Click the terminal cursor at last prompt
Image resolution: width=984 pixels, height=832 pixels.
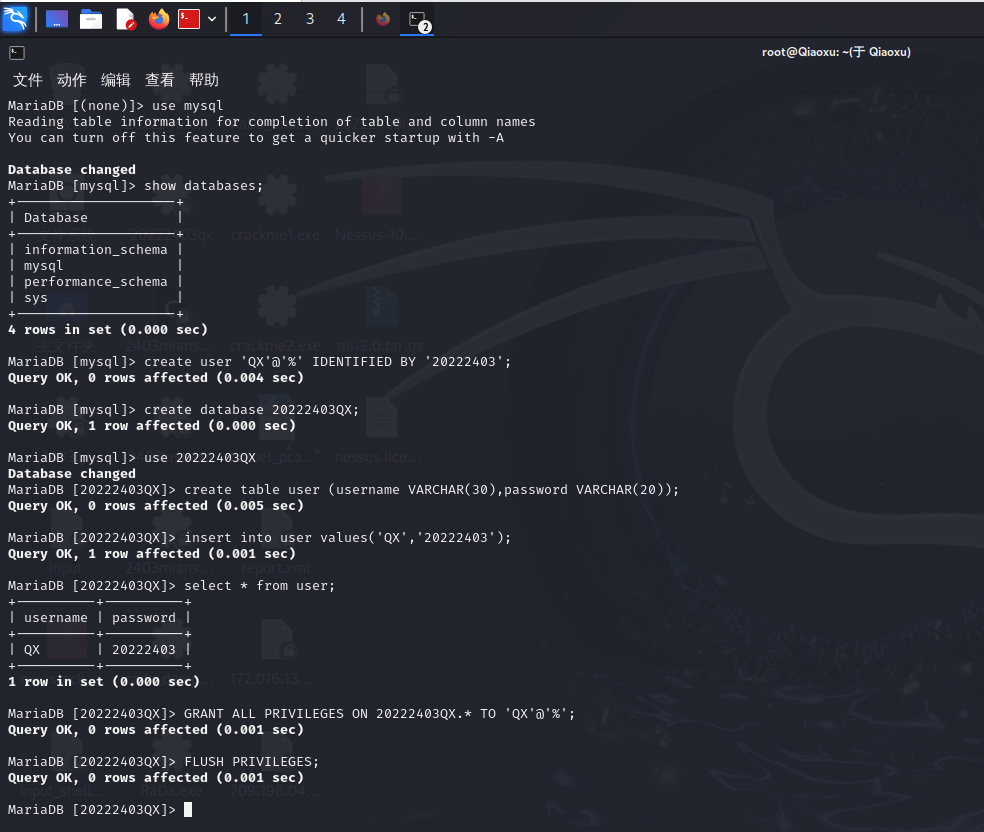point(188,810)
